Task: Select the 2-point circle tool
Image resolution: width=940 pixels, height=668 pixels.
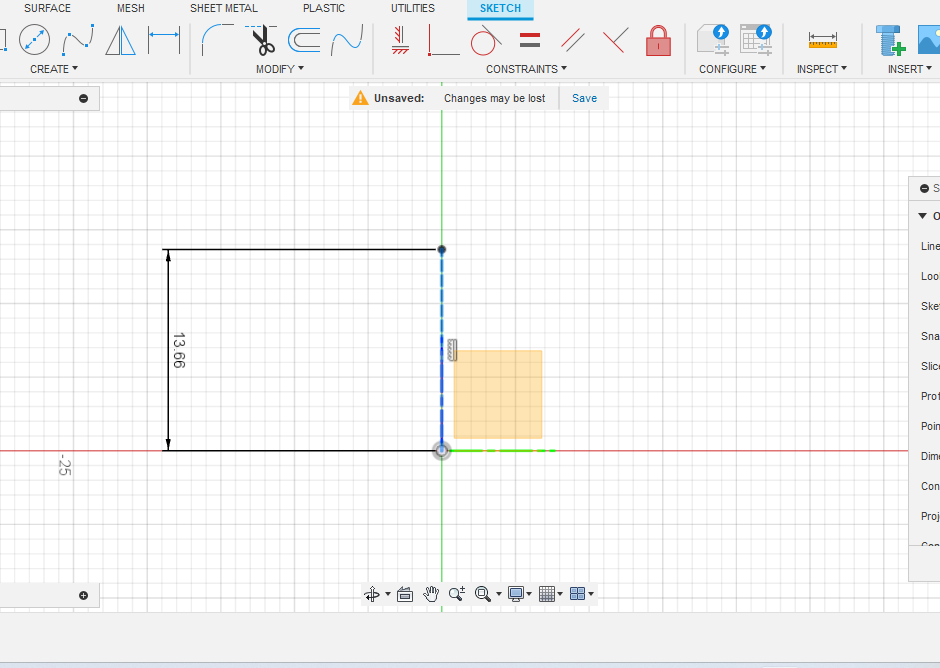Action: coord(34,40)
